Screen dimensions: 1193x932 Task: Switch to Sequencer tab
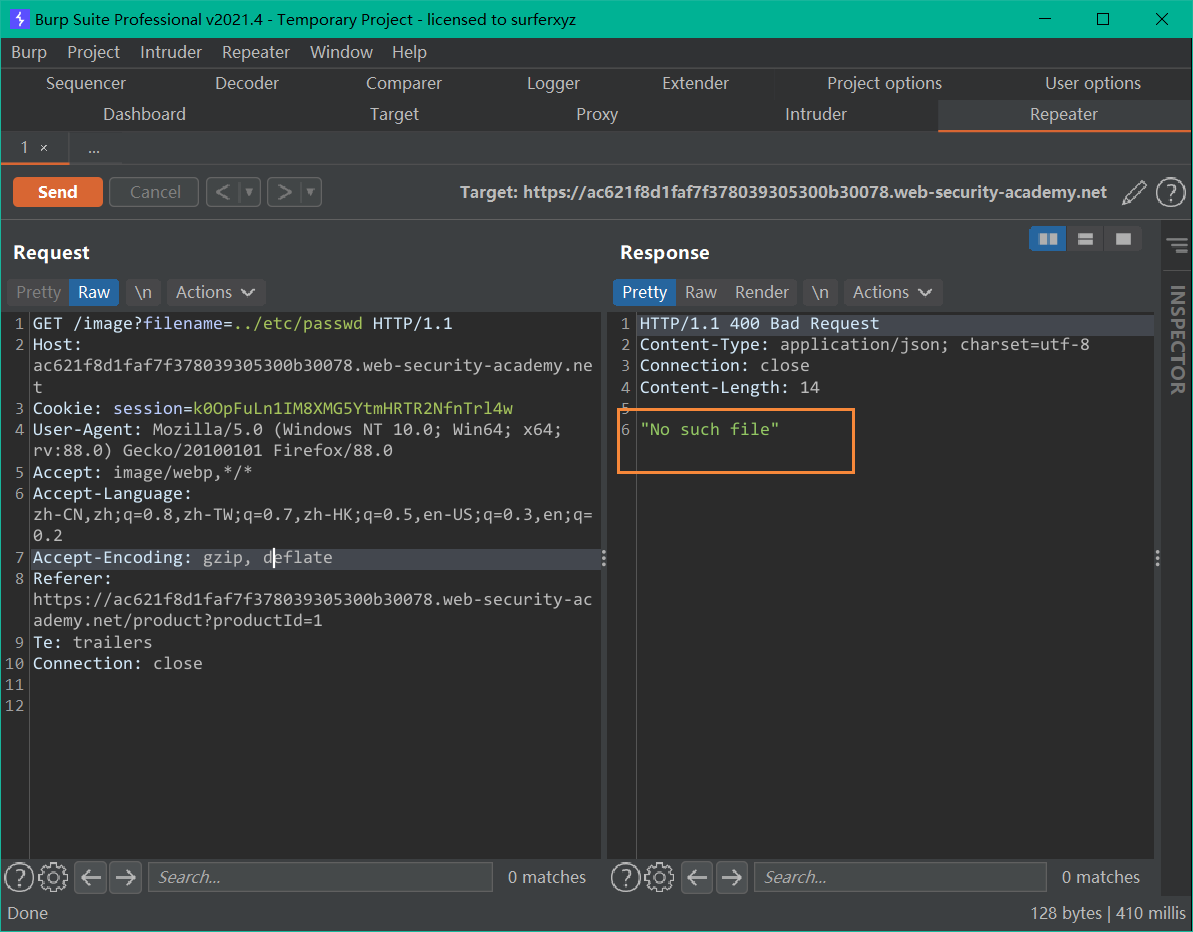click(86, 84)
